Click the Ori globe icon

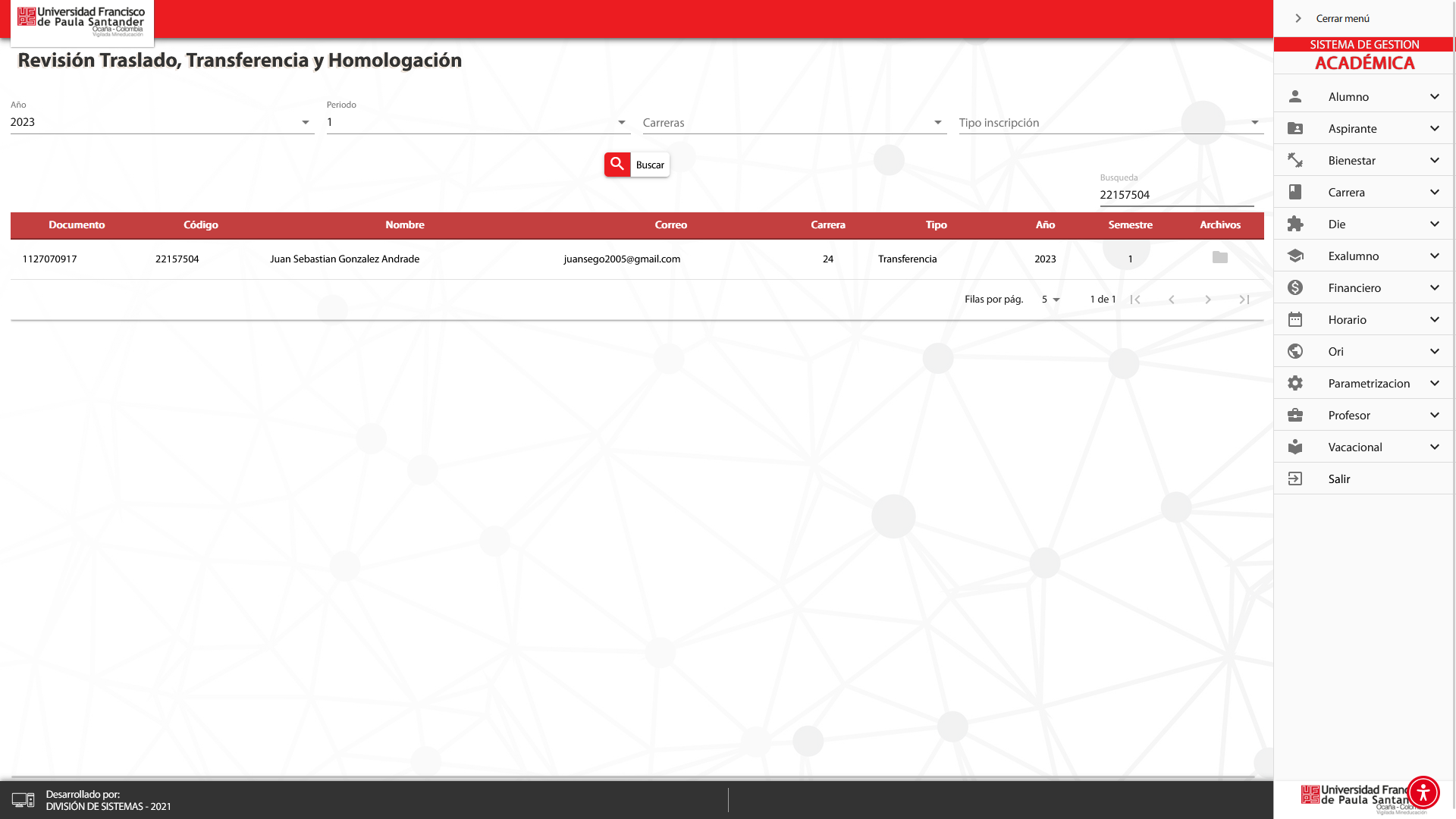click(x=1295, y=351)
